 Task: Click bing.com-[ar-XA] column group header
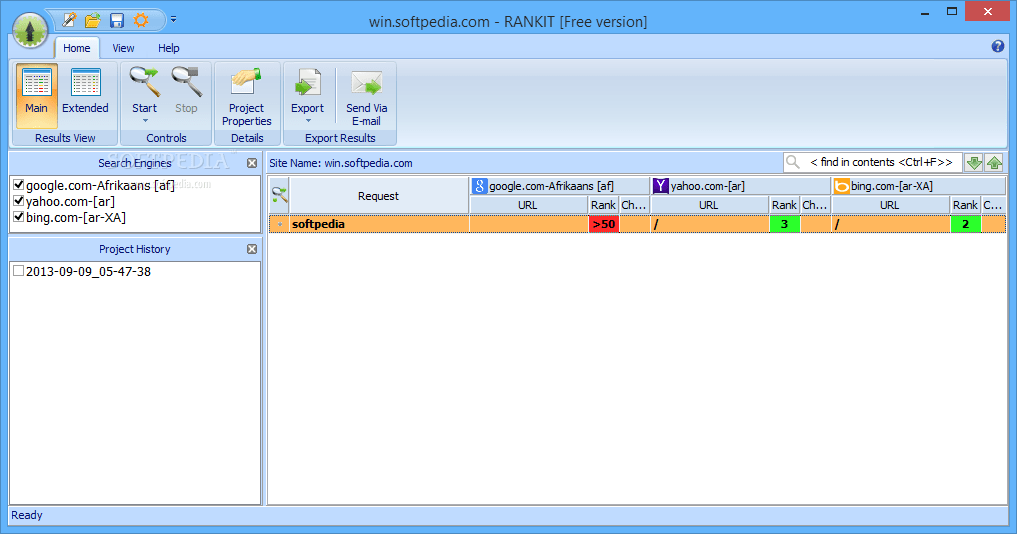[919, 186]
